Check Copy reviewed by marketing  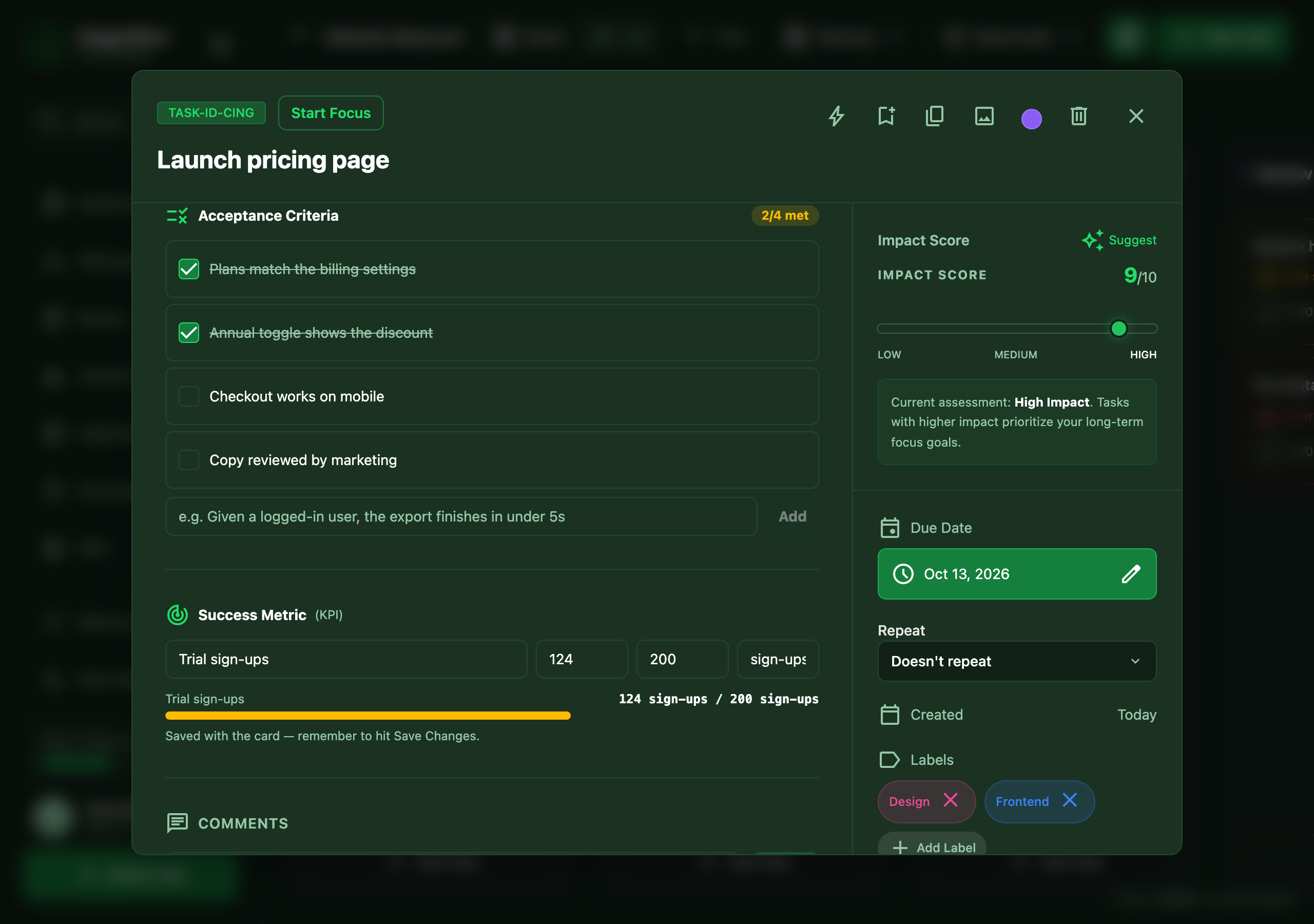click(x=189, y=460)
